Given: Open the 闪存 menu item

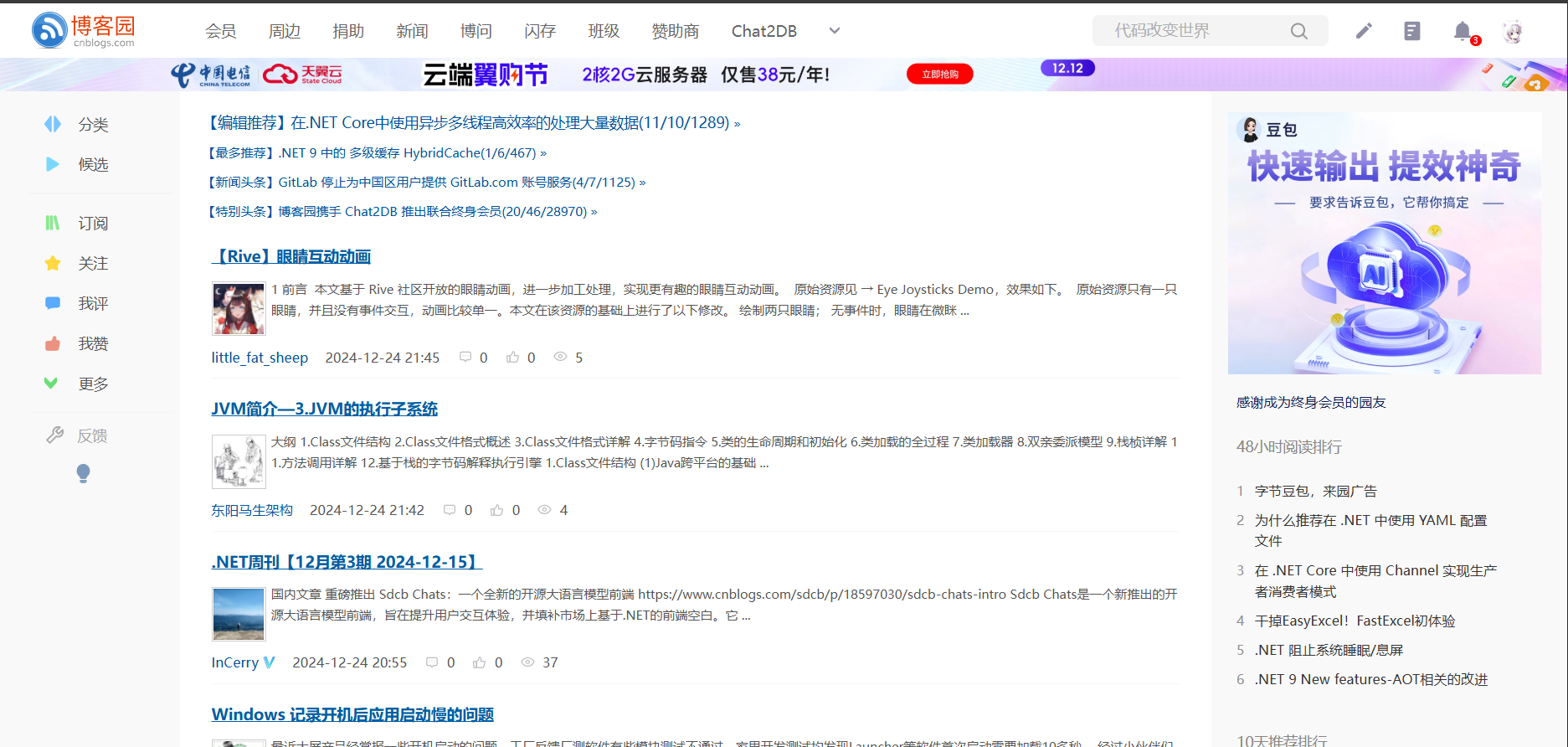Looking at the screenshot, I should pyautogui.click(x=540, y=31).
